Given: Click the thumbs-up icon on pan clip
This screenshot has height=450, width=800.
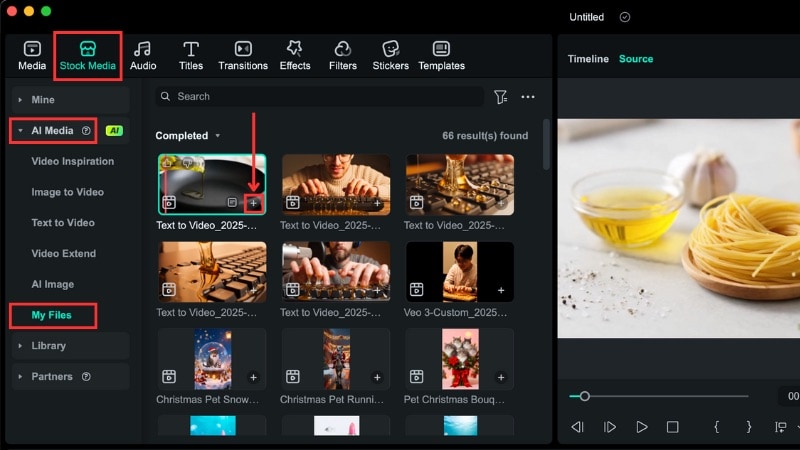Looking at the screenshot, I should (x=166, y=162).
